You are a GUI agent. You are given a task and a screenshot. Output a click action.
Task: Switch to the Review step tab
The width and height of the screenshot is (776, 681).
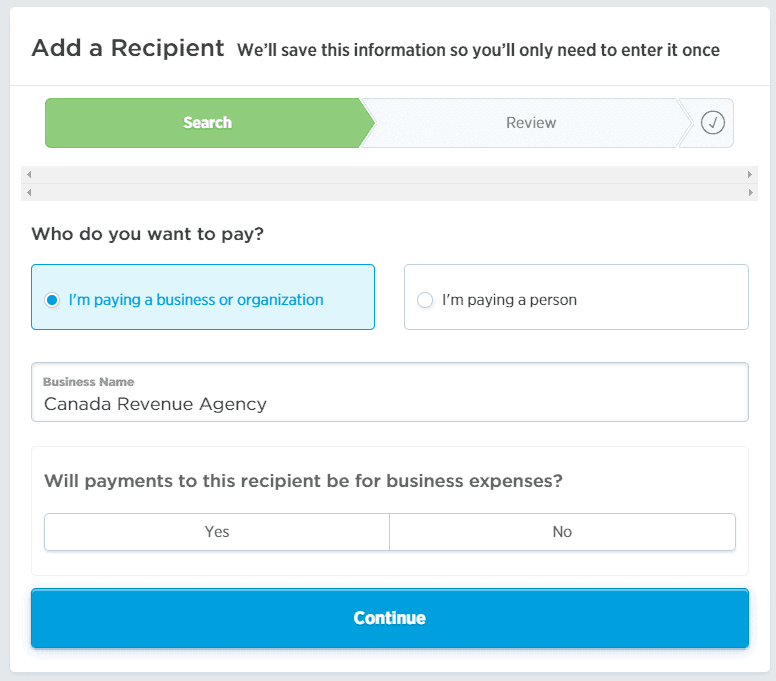tap(530, 123)
